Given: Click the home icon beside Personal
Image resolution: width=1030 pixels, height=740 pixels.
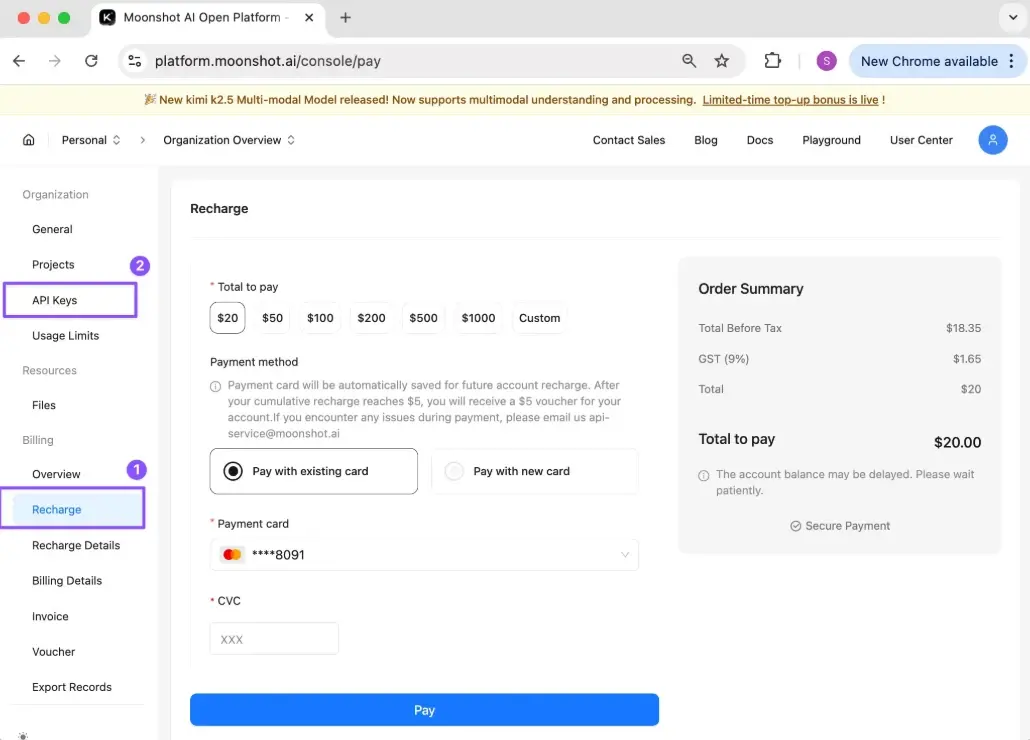Looking at the screenshot, I should coord(27,140).
